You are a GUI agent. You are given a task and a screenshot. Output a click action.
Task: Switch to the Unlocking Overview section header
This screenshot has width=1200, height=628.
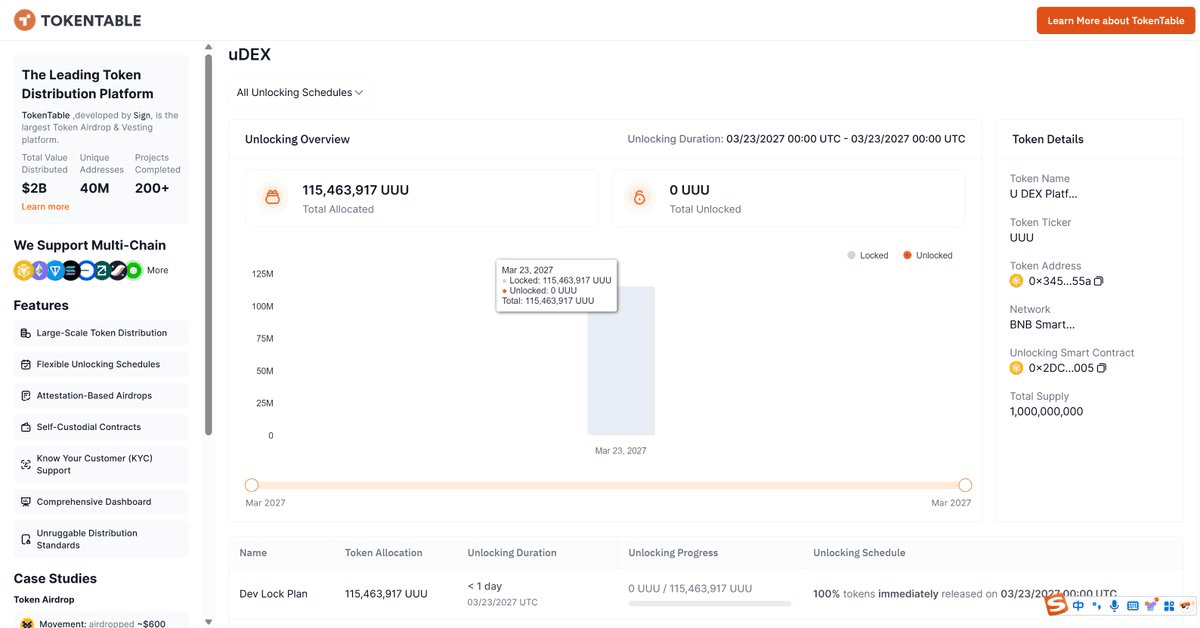(295, 139)
